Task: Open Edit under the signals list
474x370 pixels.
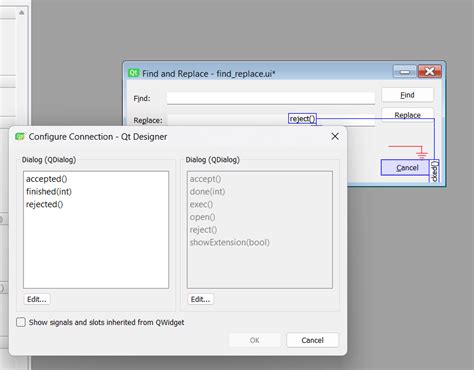Action: (x=37, y=299)
